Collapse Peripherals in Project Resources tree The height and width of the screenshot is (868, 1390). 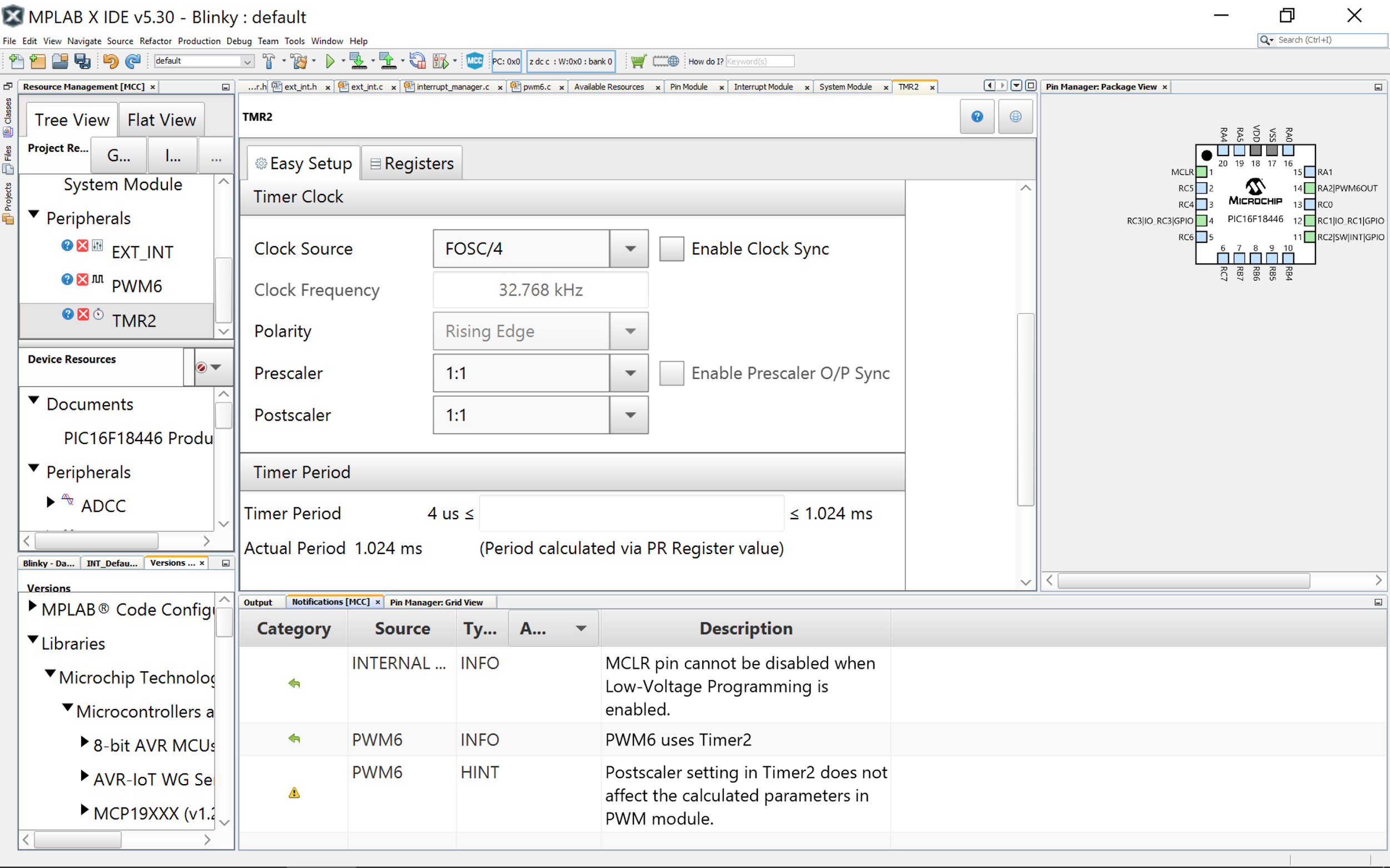coord(34,214)
